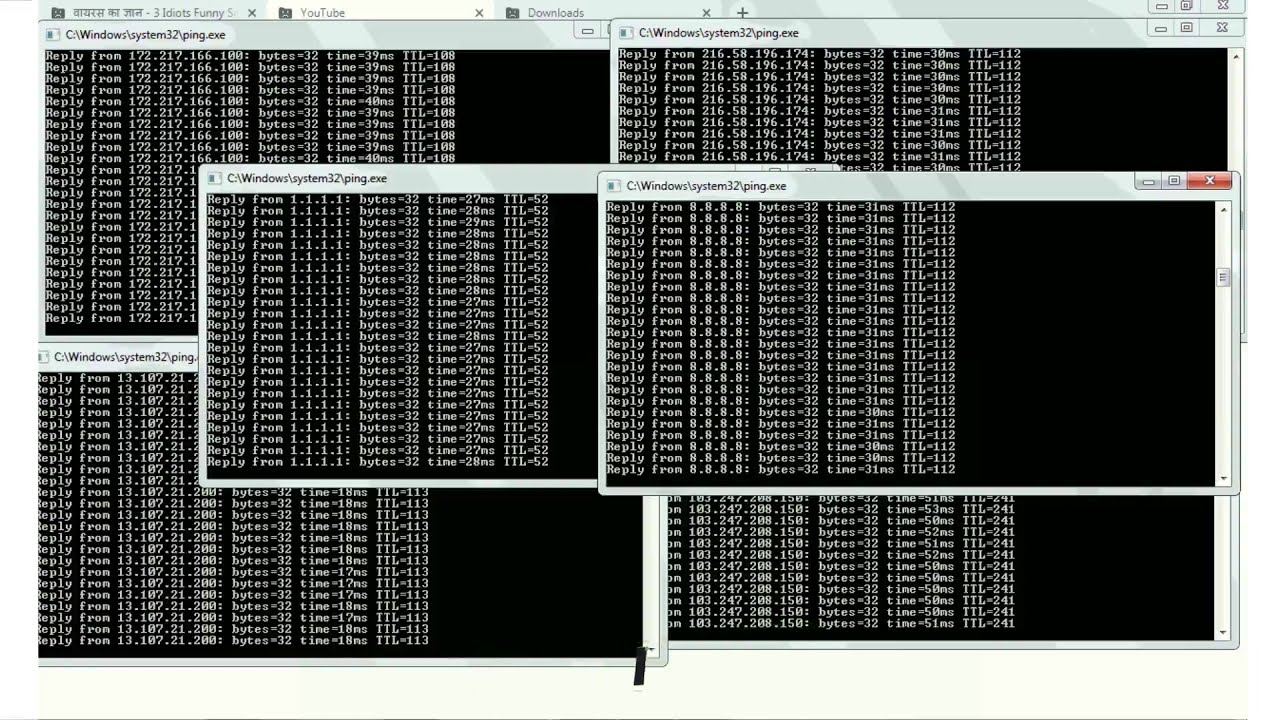This screenshot has height=720, width=1280.
Task: Click scroll-down arrow in 103.247.208.150 window
Action: click(1223, 633)
